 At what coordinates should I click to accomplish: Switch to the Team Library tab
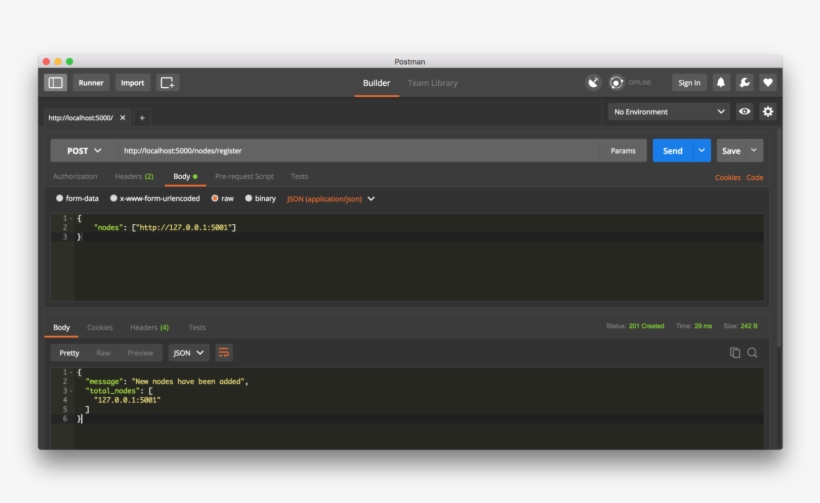(432, 83)
